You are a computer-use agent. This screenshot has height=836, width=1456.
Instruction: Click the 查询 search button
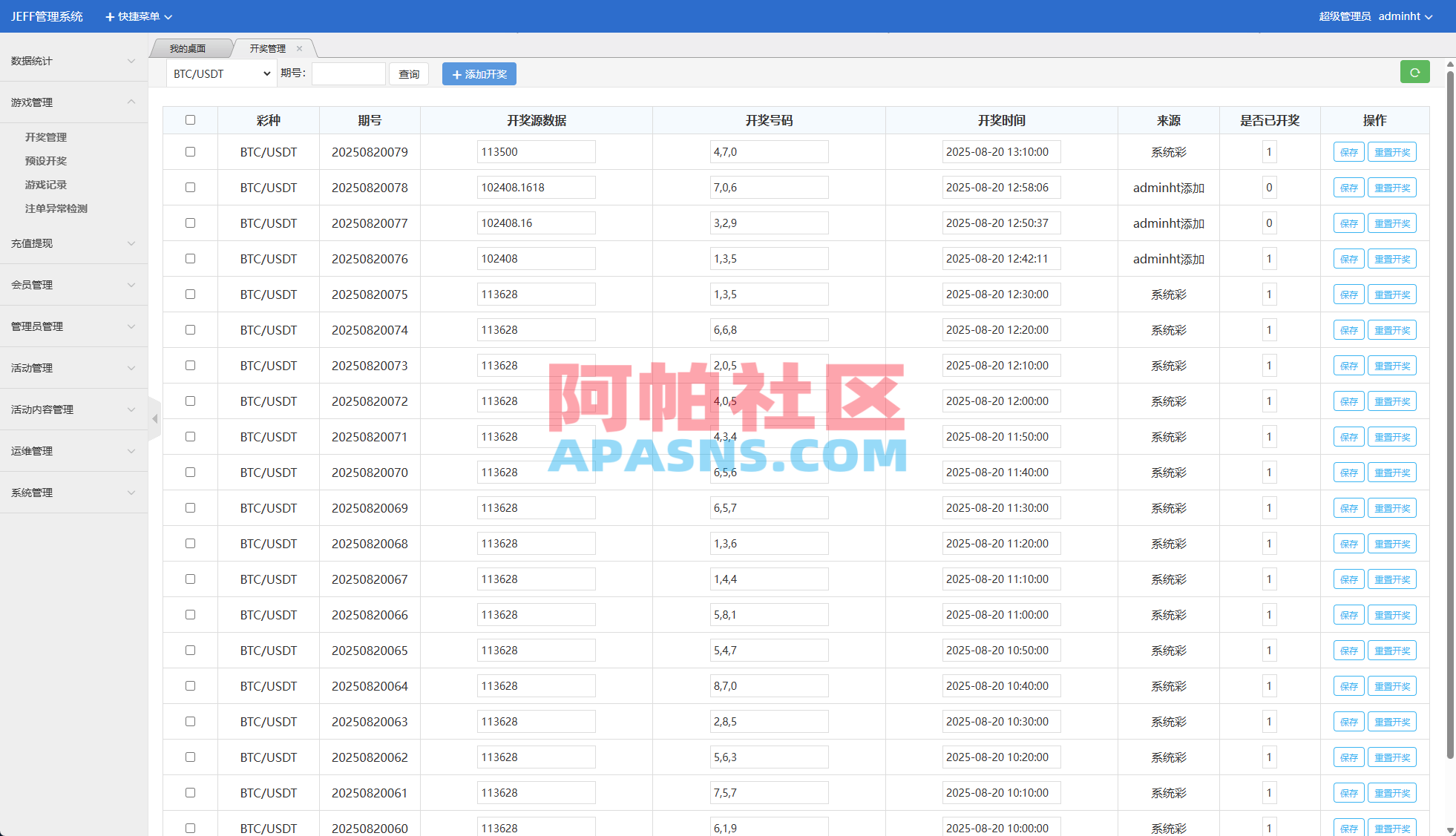click(x=409, y=73)
